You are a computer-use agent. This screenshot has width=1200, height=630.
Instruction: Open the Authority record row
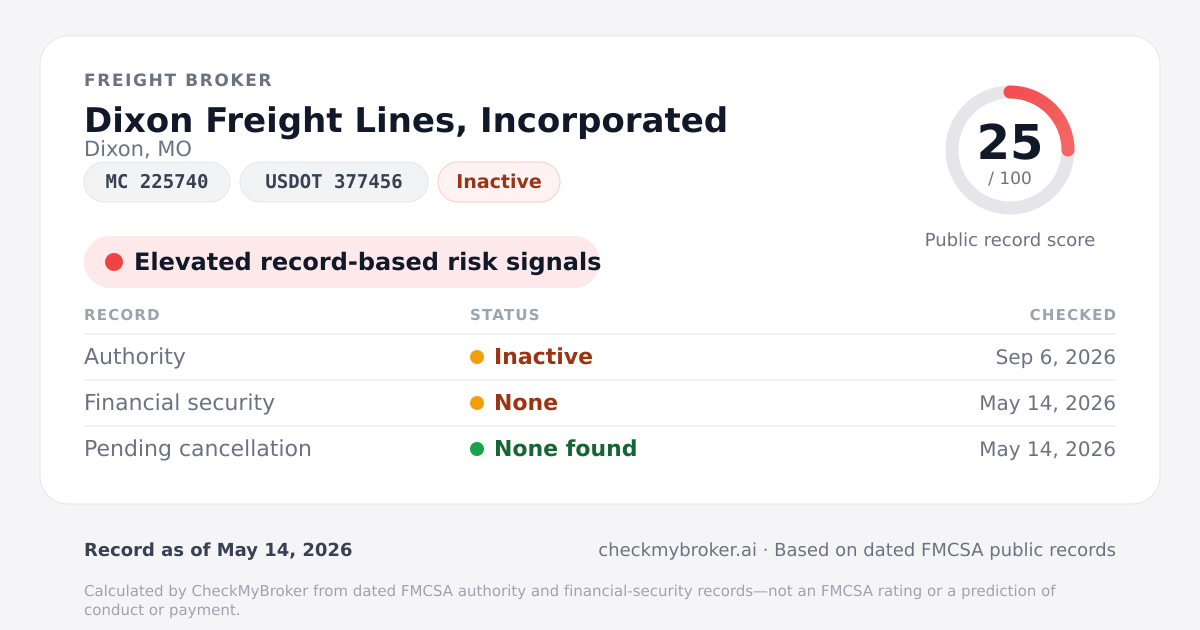tap(600, 357)
